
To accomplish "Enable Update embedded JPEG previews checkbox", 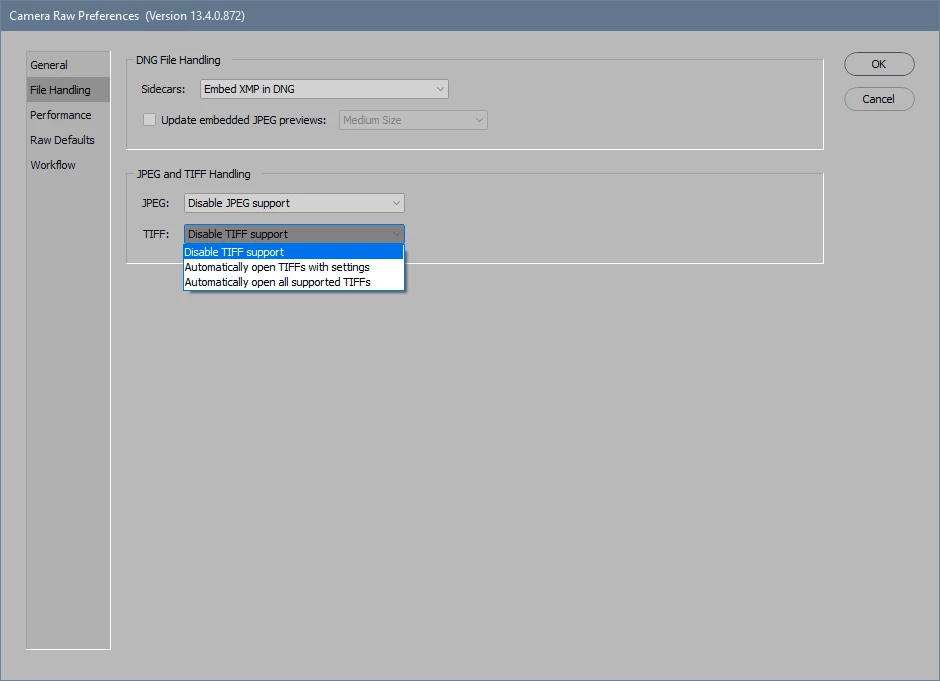I will 149,120.
